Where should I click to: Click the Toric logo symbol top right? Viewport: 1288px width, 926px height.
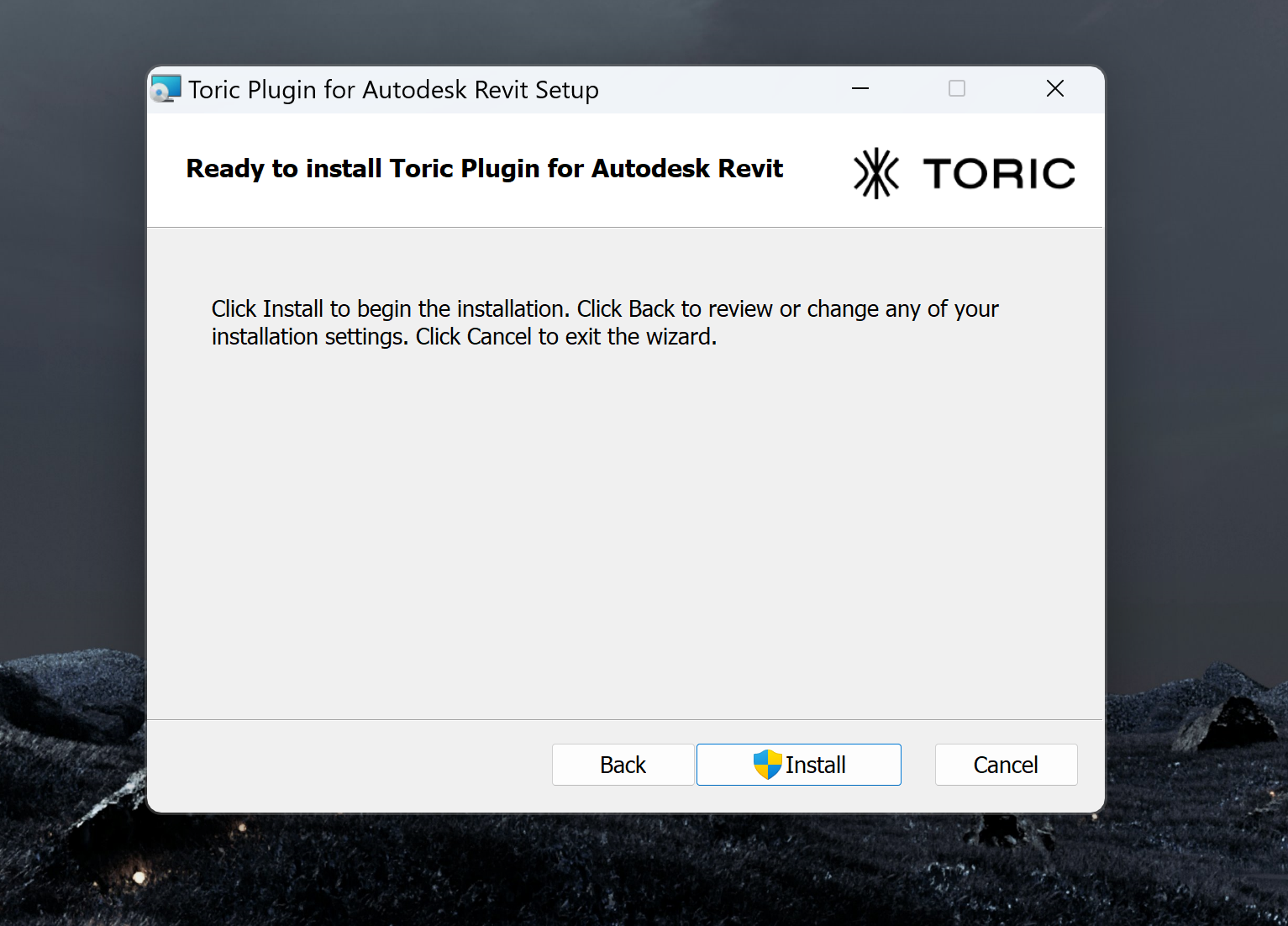(875, 173)
